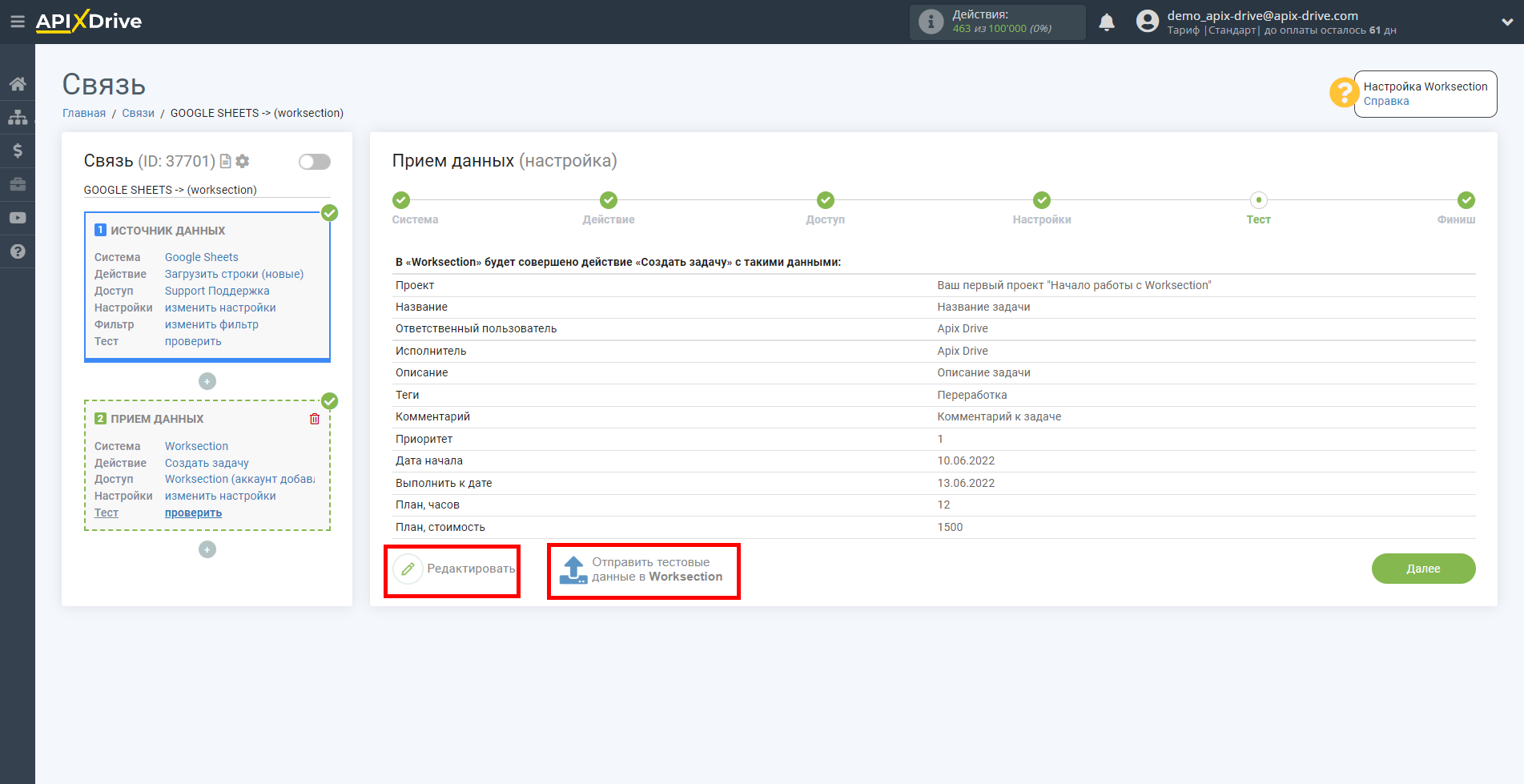
Task: Click source проверить test link
Action: click(193, 341)
